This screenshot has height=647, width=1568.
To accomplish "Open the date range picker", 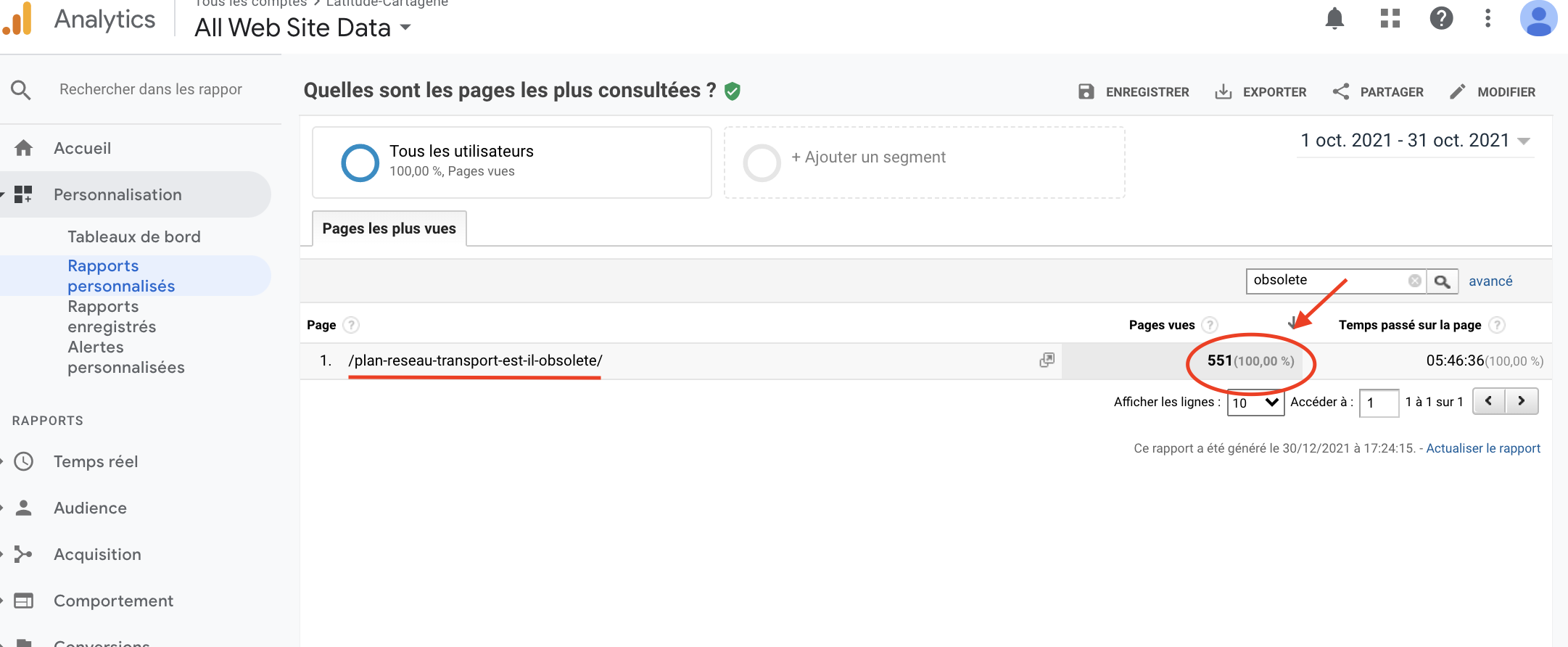I will (x=1414, y=141).
